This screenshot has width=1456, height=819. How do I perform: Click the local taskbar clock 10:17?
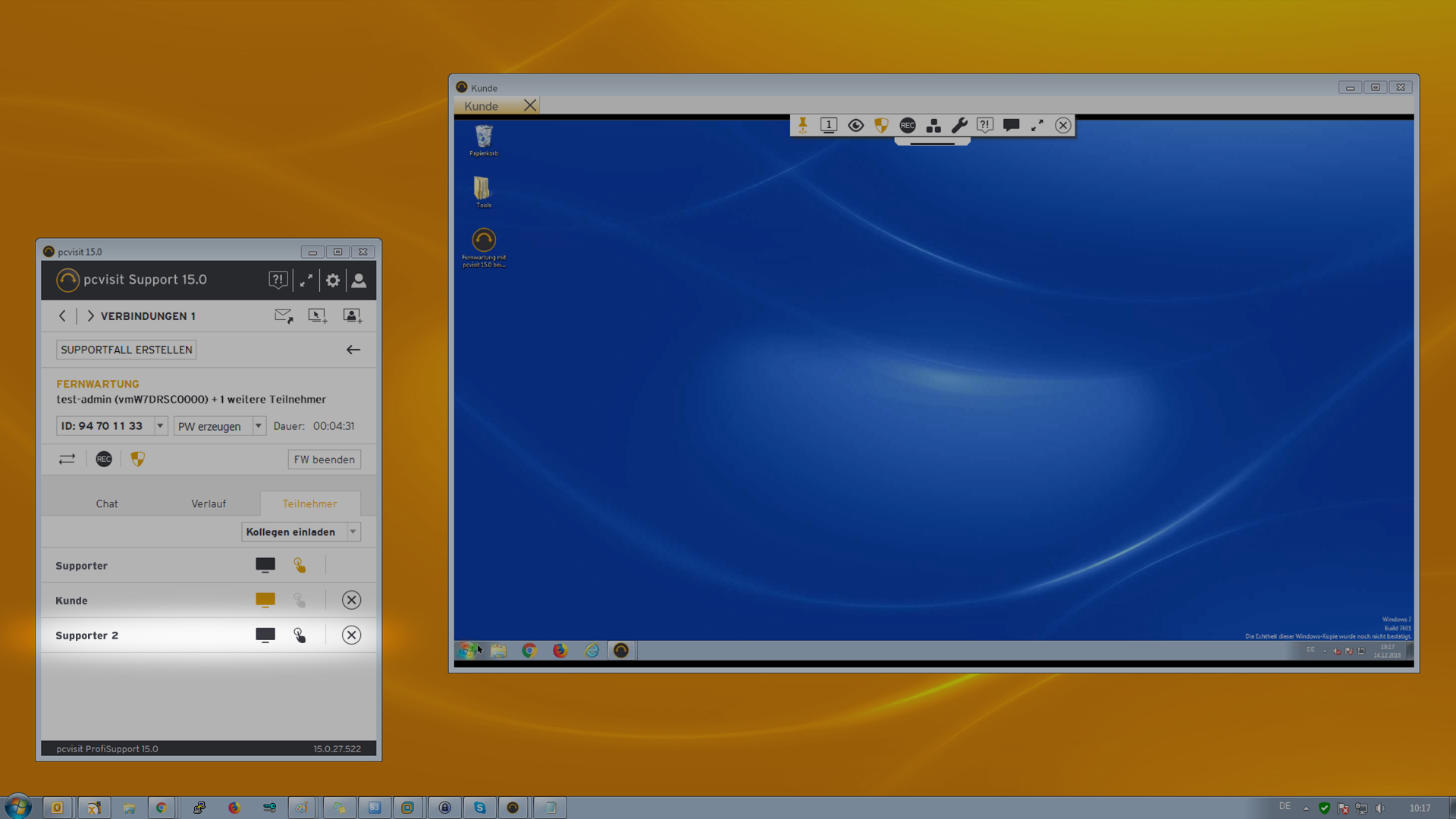pos(1420,808)
